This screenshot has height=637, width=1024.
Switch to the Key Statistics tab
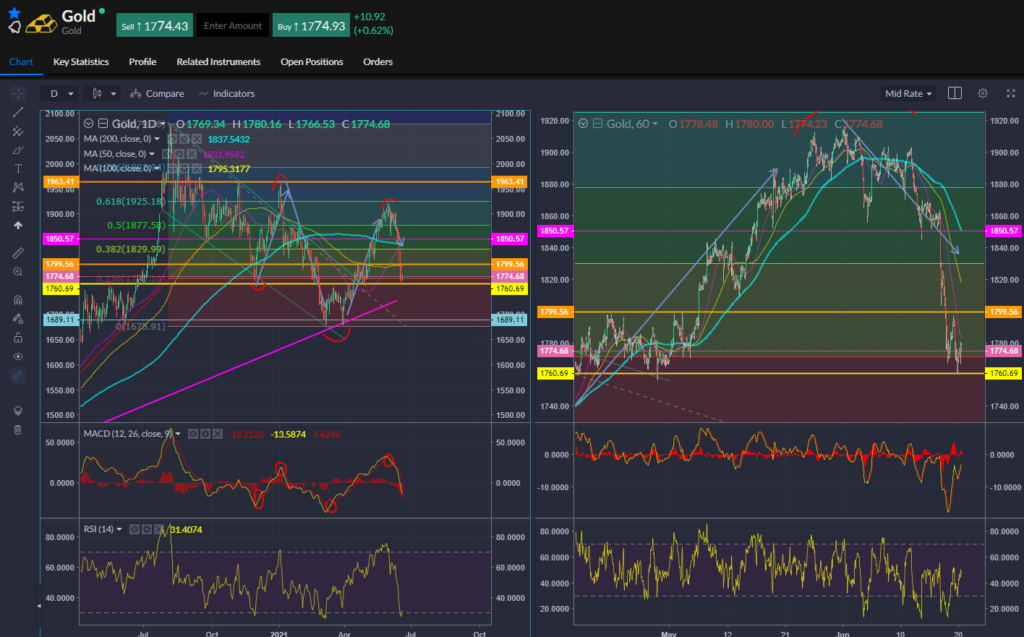(80, 62)
